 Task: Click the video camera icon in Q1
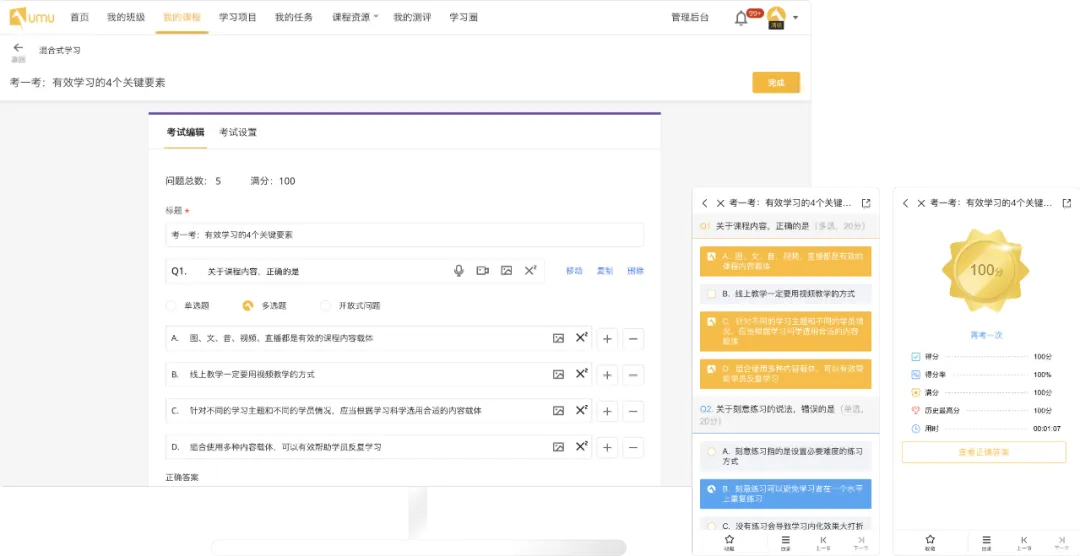tap(483, 271)
